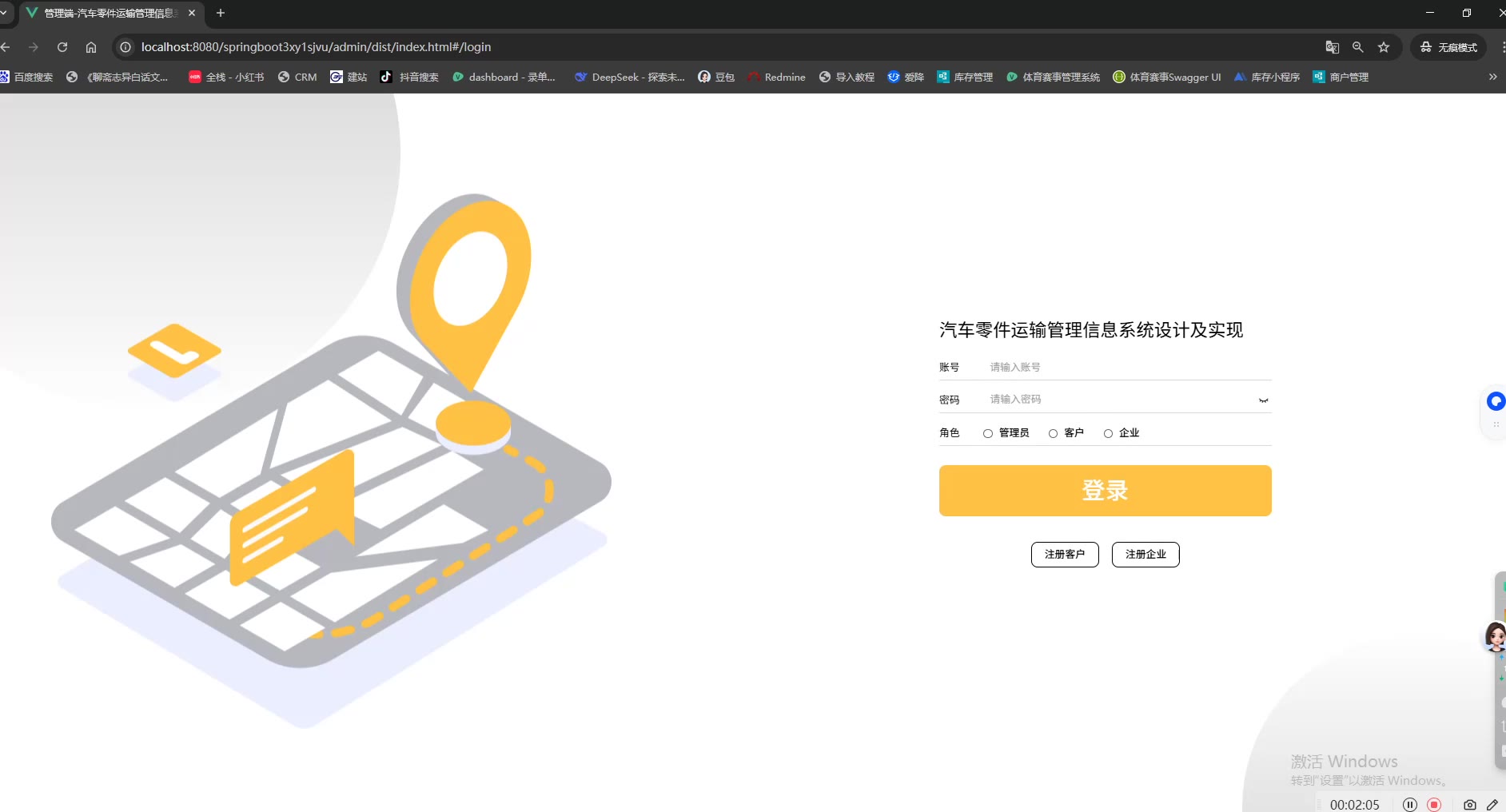Focus the 密码 password input field
The image size is (1506, 812).
1119,399
